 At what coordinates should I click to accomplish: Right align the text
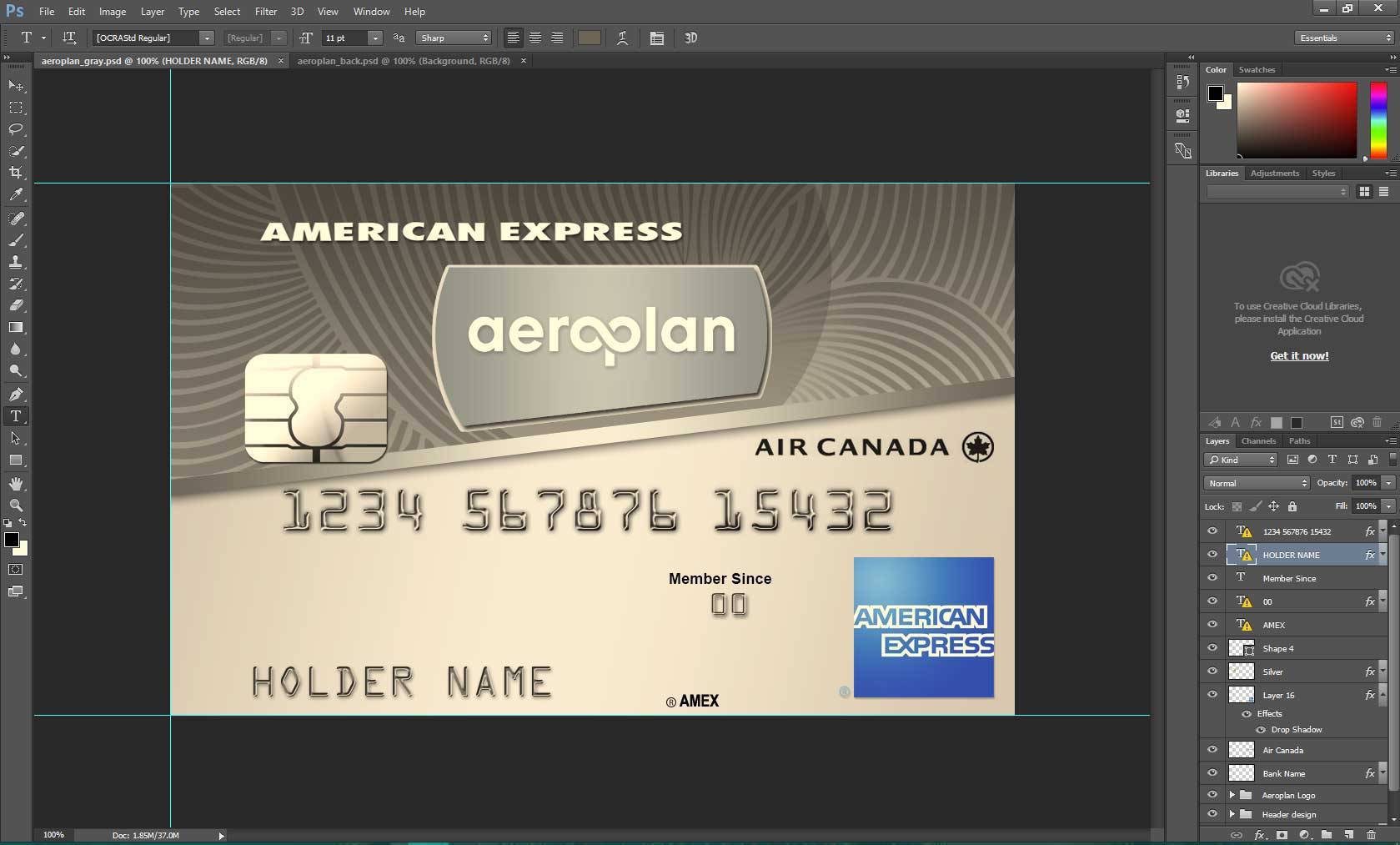coord(557,38)
